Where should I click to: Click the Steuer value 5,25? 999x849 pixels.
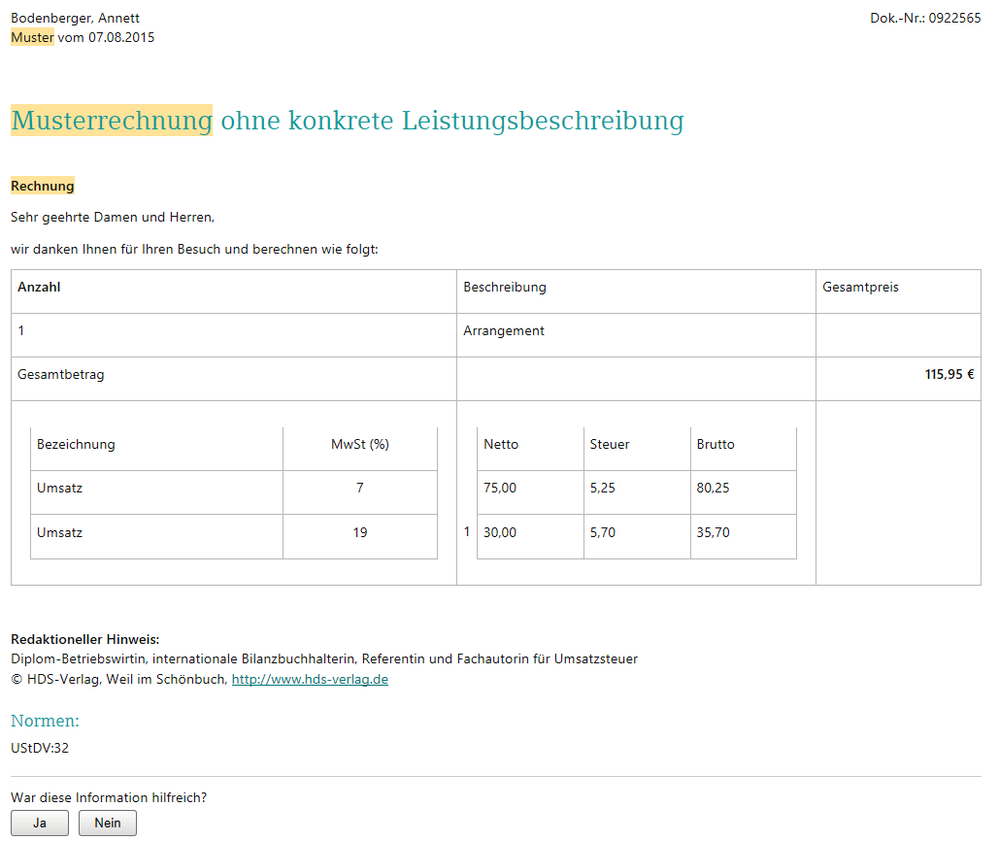pyautogui.click(x=603, y=488)
